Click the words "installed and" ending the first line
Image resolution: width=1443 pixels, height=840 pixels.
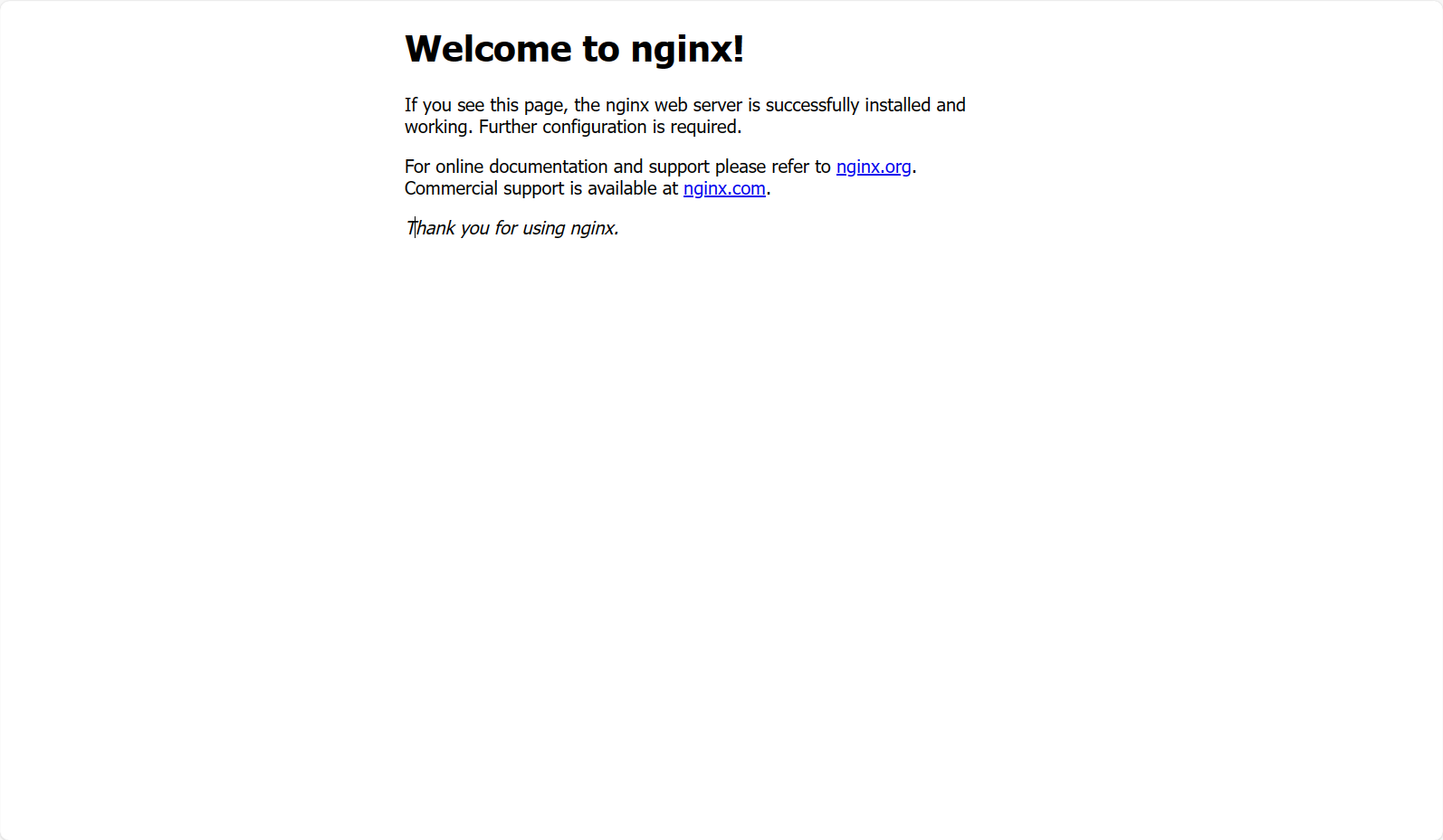915,105
